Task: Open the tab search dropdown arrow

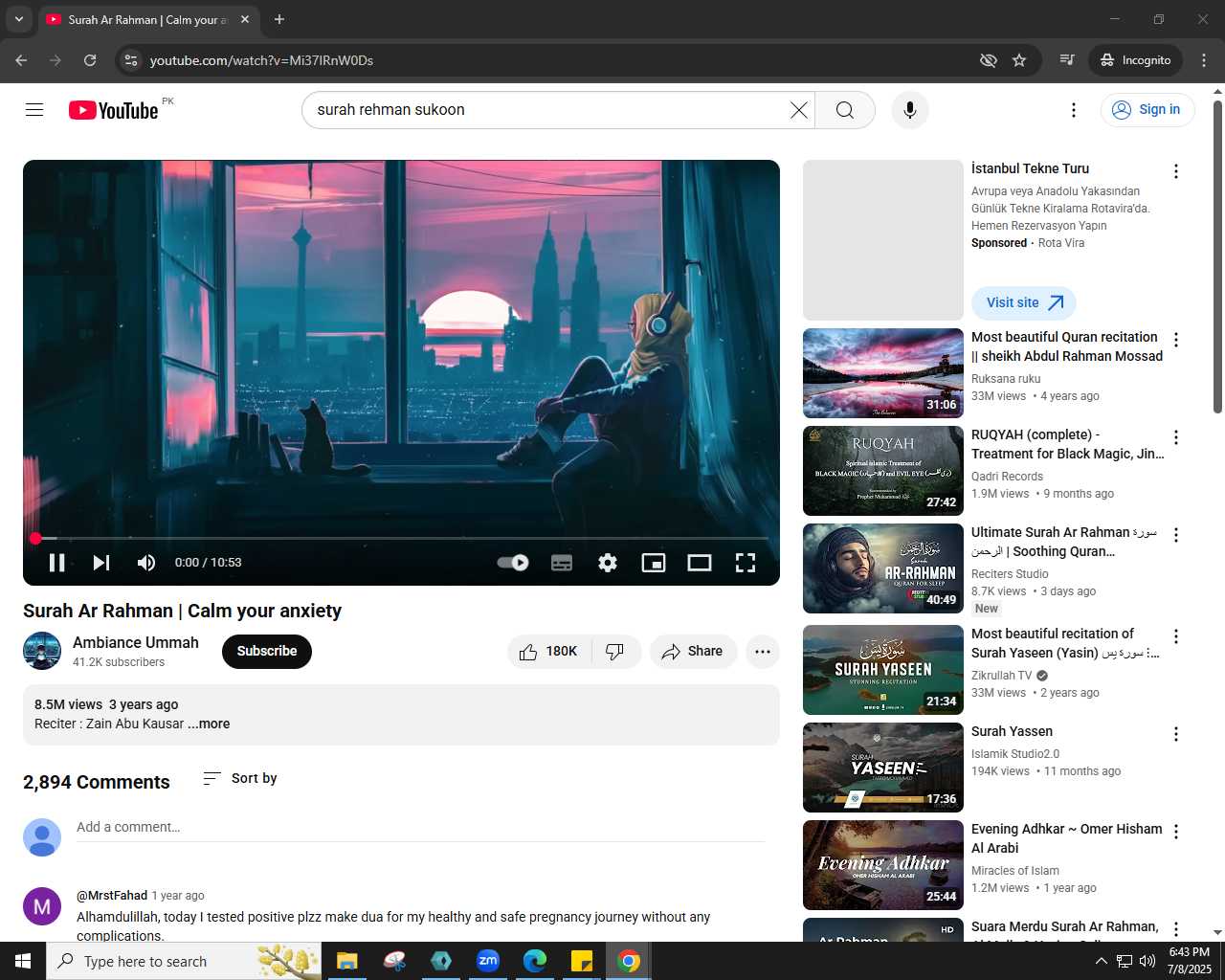Action: coord(18,19)
